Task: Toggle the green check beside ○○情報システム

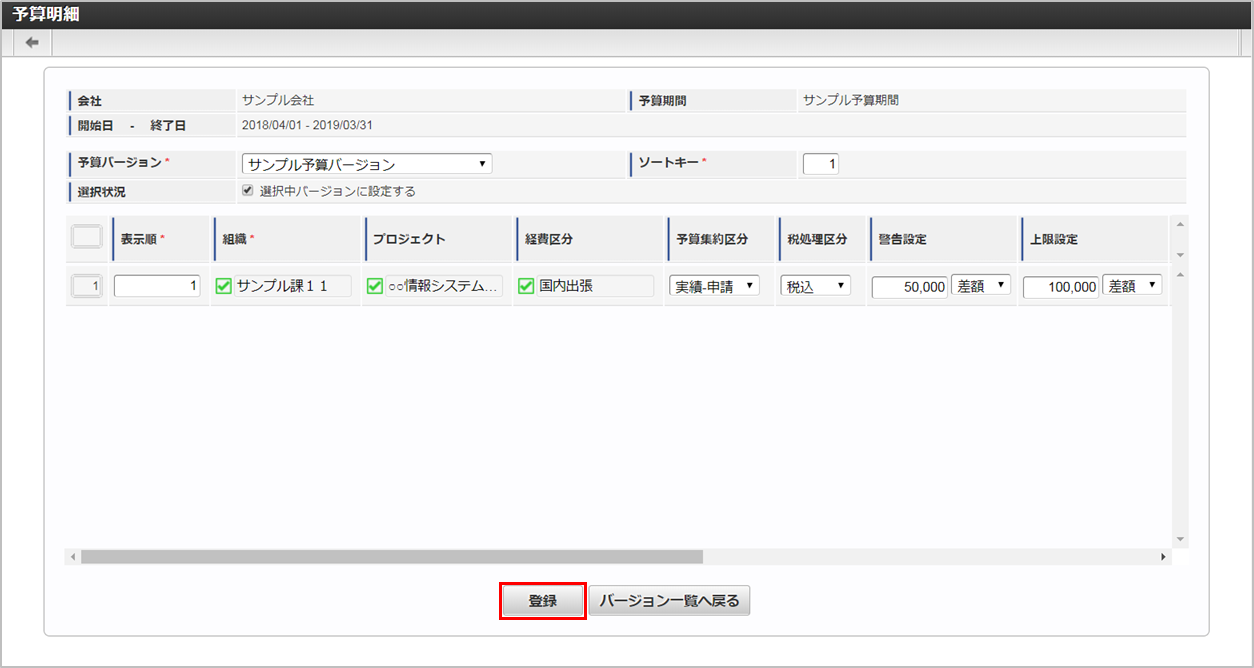Action: tap(375, 287)
